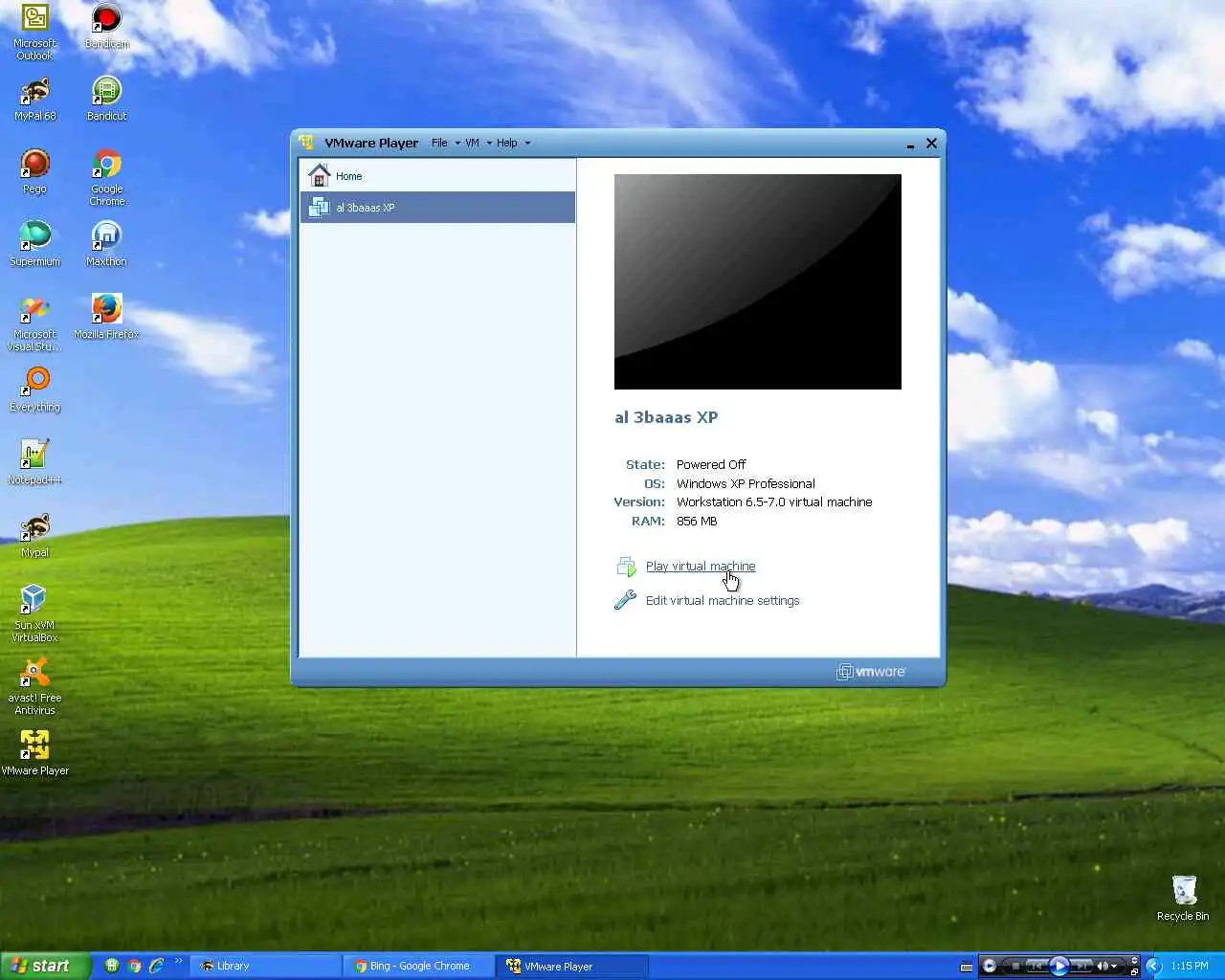
Task: Open the Windows start menu
Action: [45, 966]
